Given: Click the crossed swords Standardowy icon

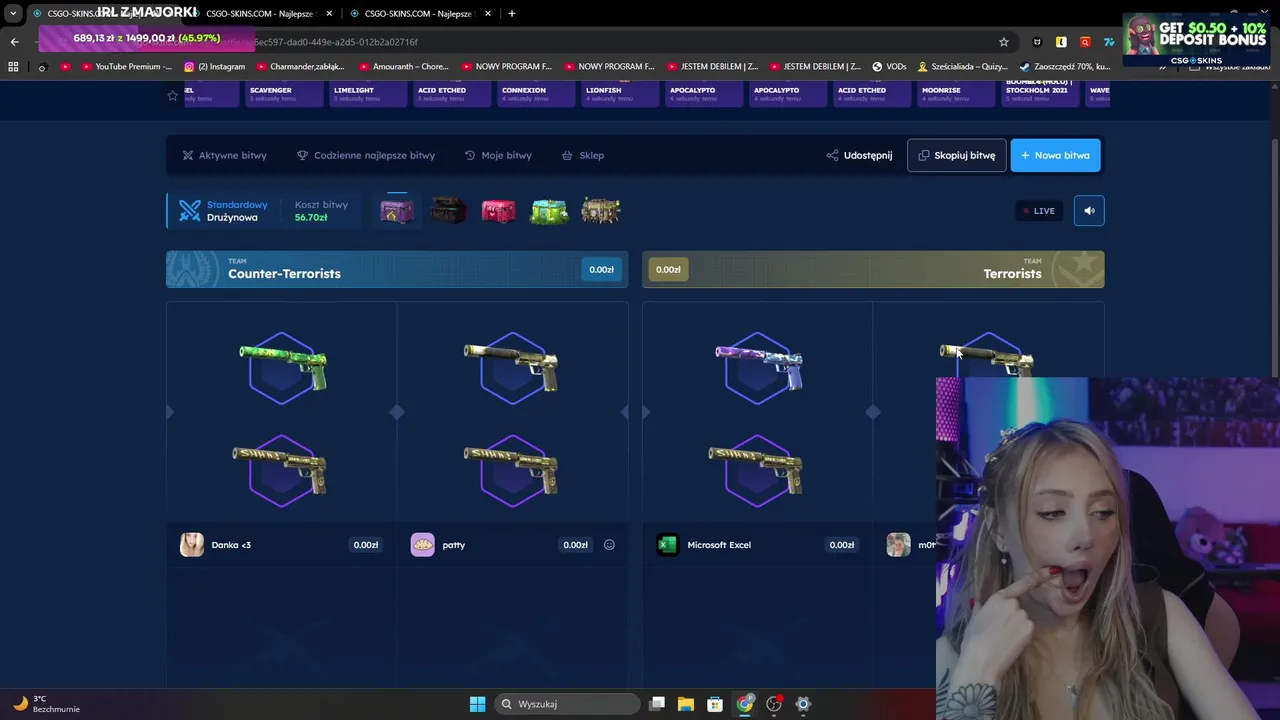Looking at the screenshot, I should tap(190, 210).
